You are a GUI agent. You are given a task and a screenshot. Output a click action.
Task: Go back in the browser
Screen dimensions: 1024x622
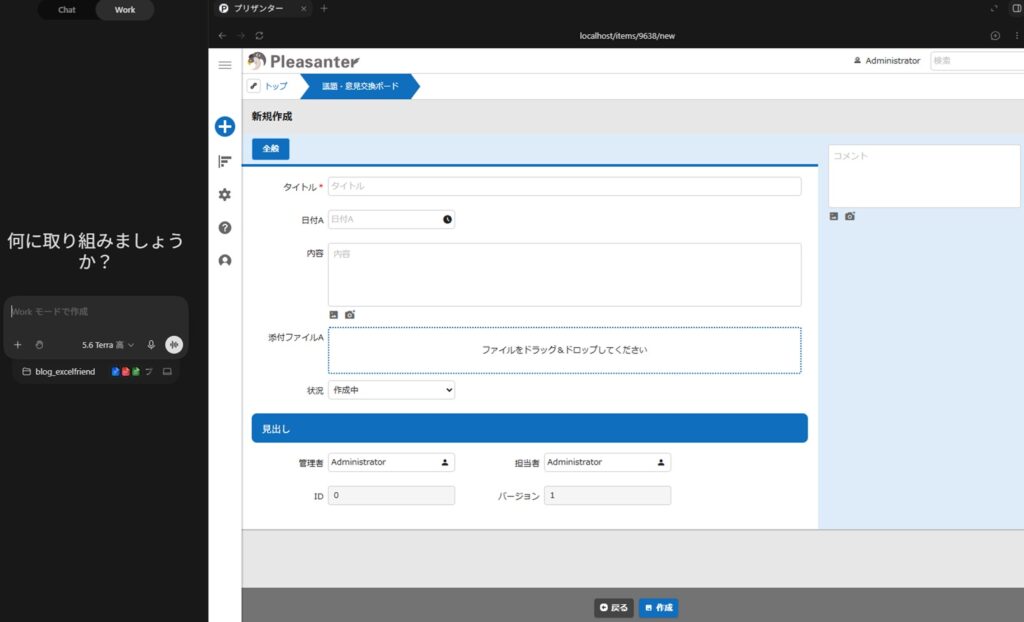(x=222, y=35)
